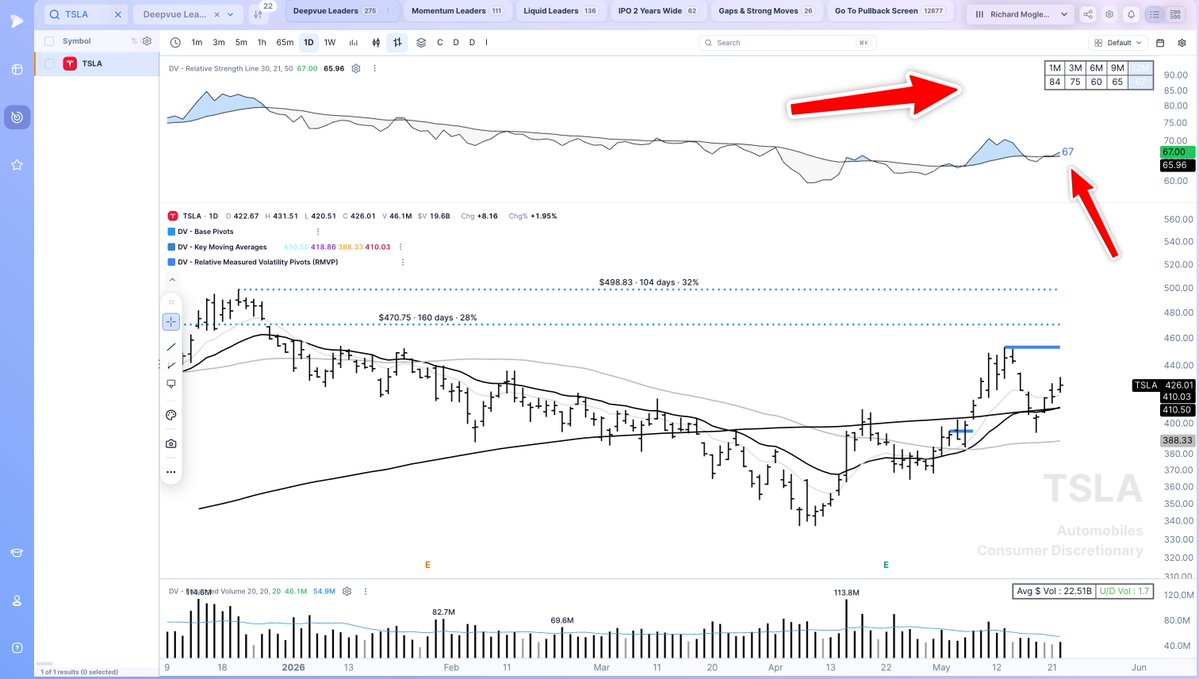Open the dashboard layout icon in the left sidebar
Image resolution: width=1199 pixels, height=679 pixels.
pyautogui.click(x=17, y=70)
